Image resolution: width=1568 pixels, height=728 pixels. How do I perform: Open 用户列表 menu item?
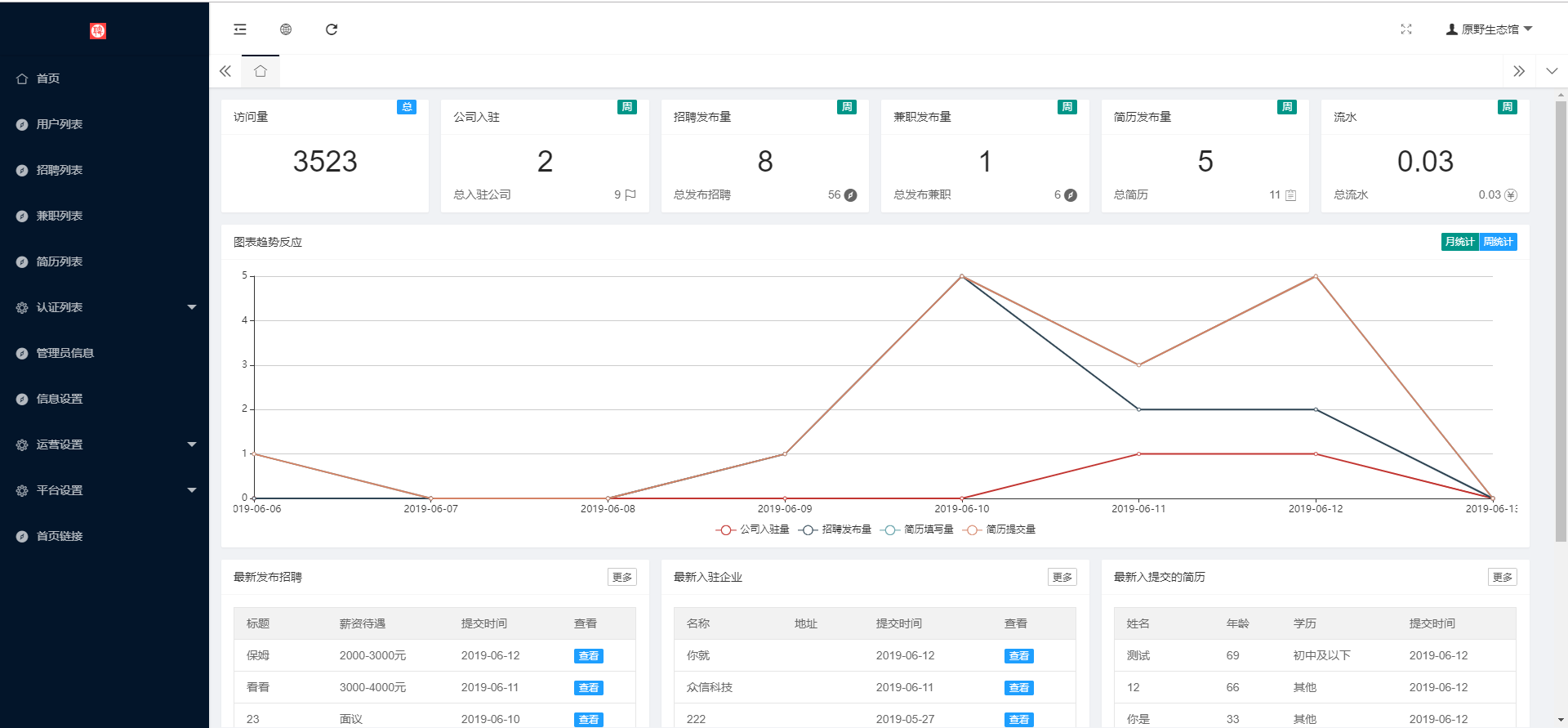coord(105,124)
